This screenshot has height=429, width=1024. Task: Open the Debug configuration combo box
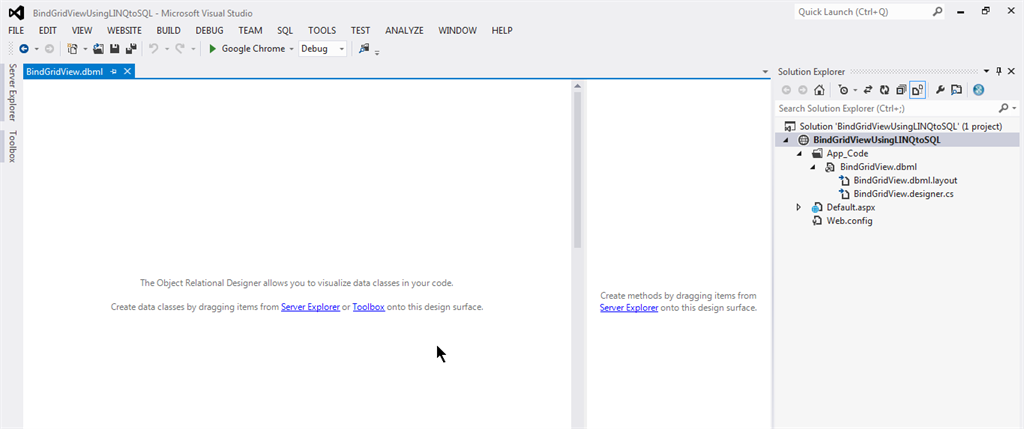[x=323, y=48]
